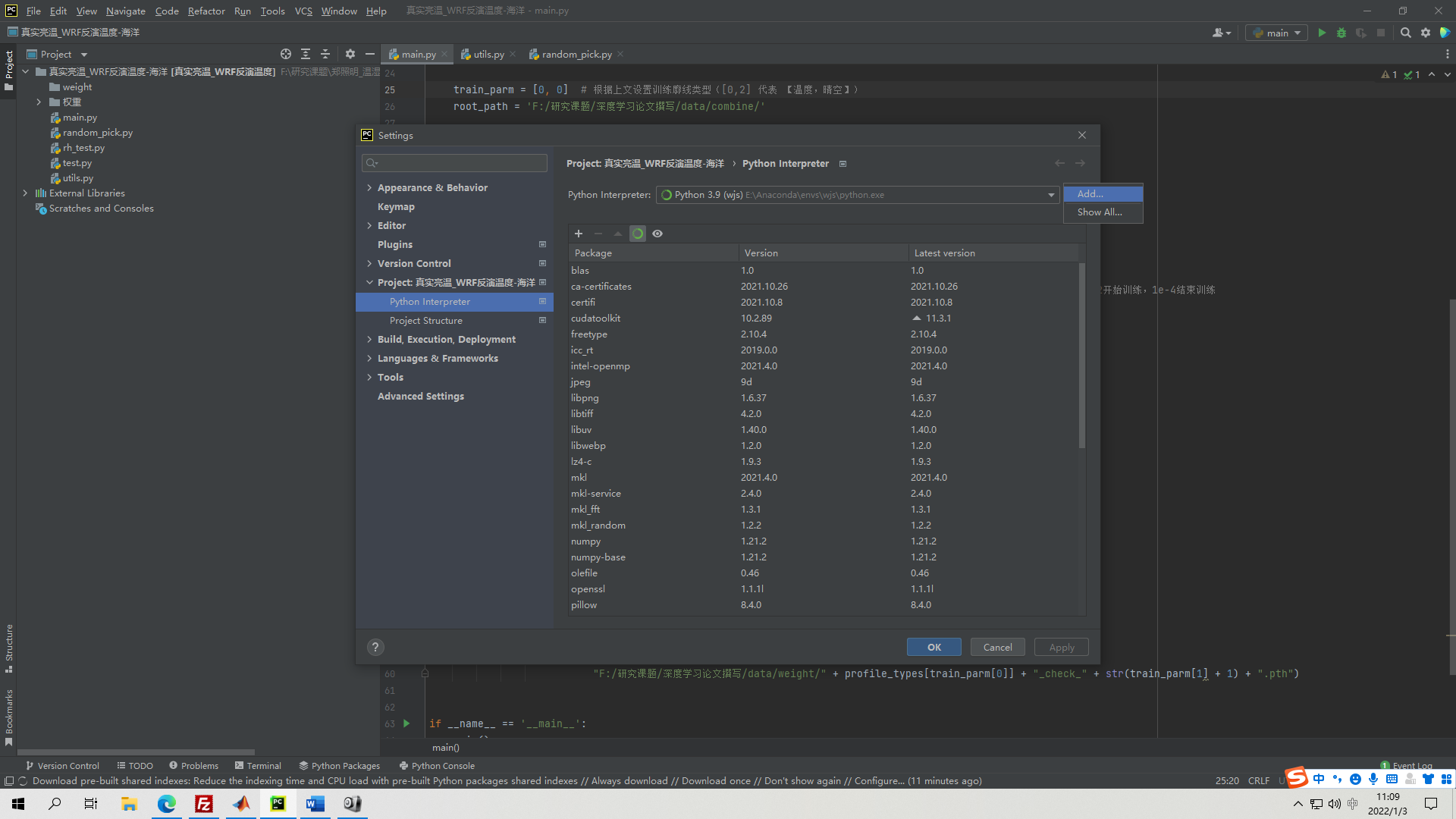
Task: Click upgrade arrow next to cudatoolkit 11.3.1
Action: tap(917, 318)
